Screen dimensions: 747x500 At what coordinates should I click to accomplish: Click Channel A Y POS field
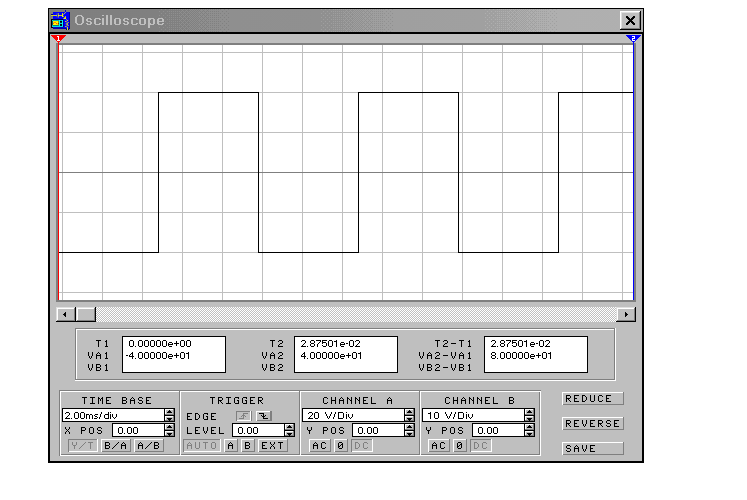pyautogui.click(x=378, y=430)
